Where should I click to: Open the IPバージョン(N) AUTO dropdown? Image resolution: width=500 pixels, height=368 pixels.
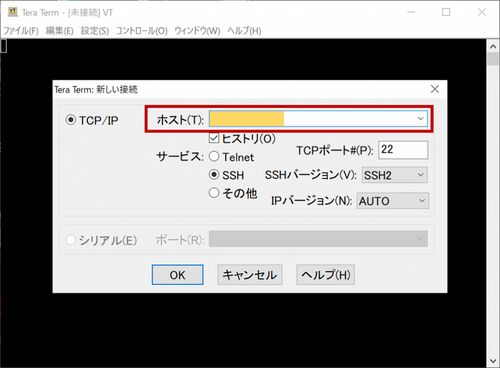tap(392, 201)
